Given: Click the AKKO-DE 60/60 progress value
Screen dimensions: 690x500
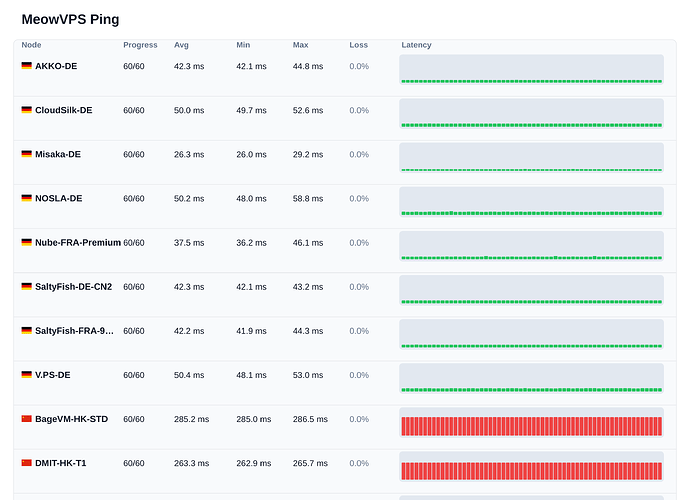Looking at the screenshot, I should coord(134,66).
